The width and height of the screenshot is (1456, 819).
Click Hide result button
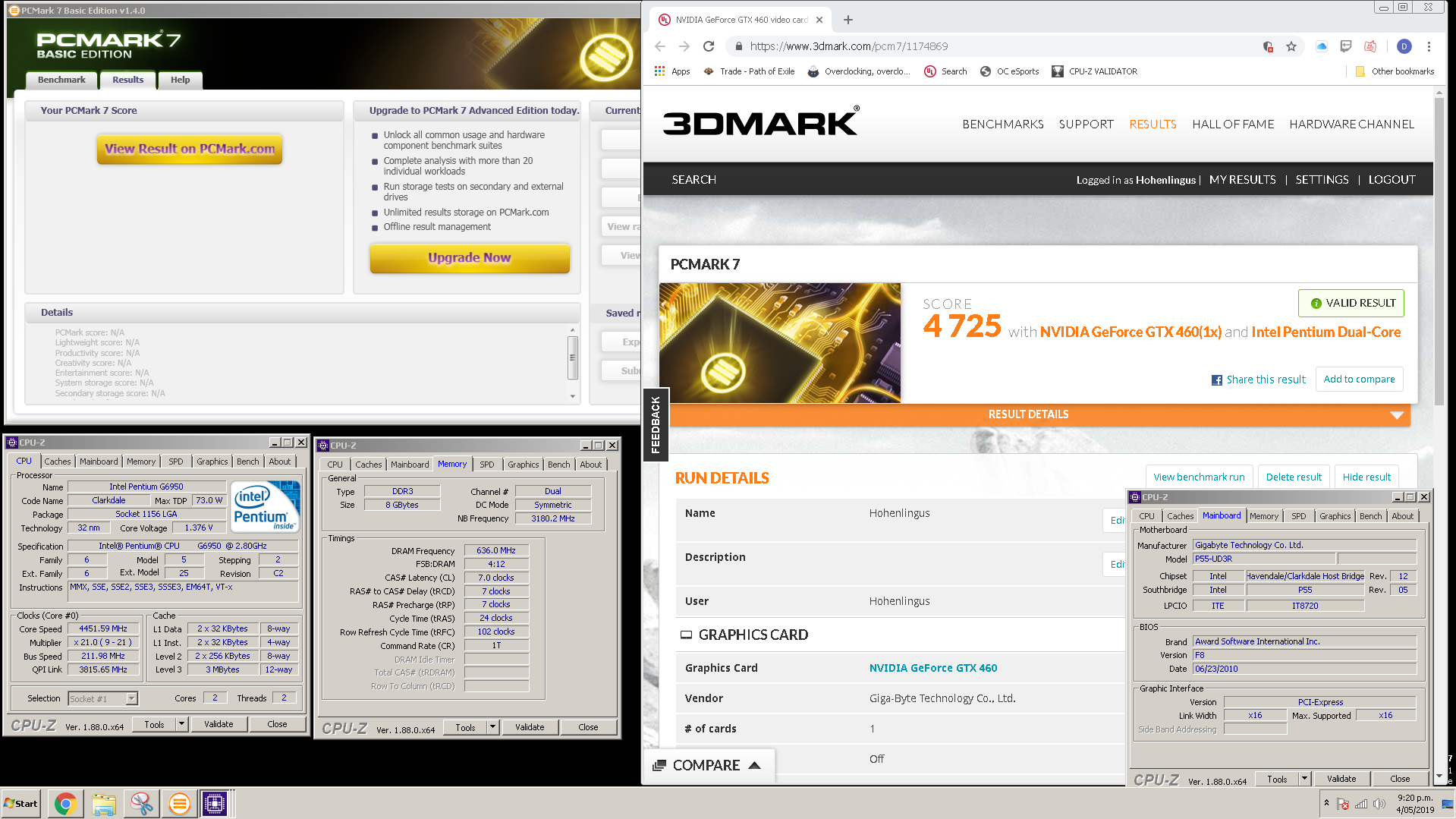click(1366, 477)
